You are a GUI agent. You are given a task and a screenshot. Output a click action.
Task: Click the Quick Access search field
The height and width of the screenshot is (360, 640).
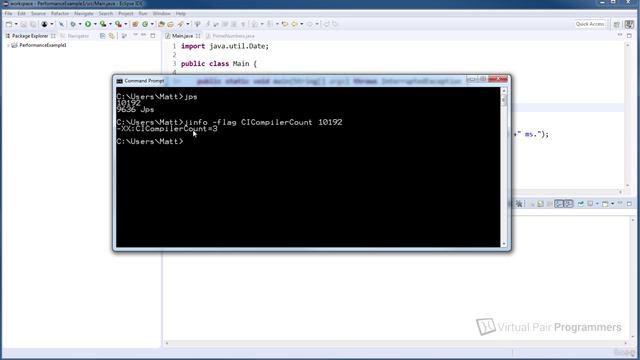pyautogui.click(x=590, y=24)
